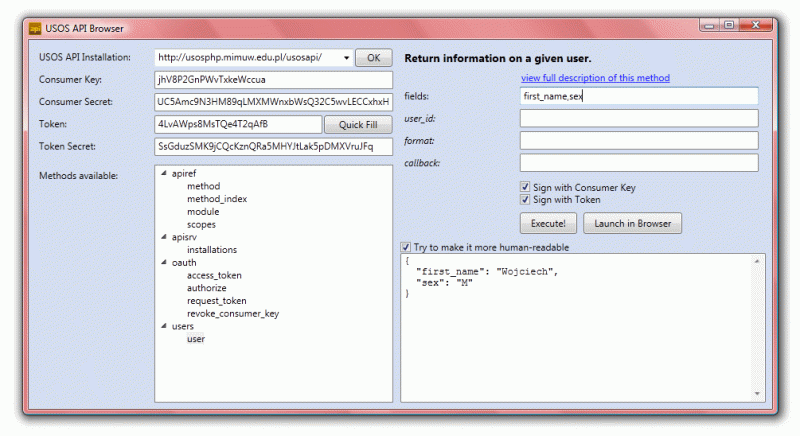800x436 pixels.
Task: Select the authorize tree item
Action: click(207, 288)
